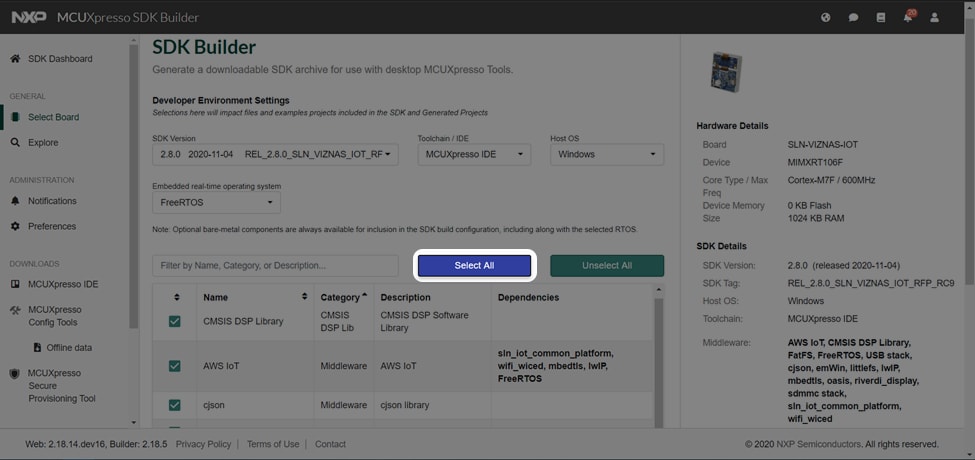Toggle the AWS IoT checkbox
The width and height of the screenshot is (975, 460).
(175, 366)
